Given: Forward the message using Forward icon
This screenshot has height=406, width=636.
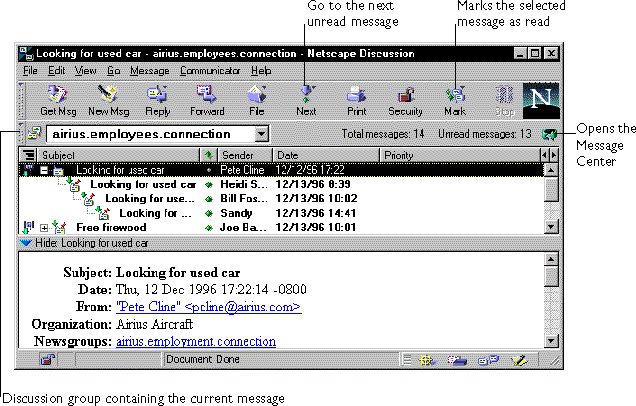Looking at the screenshot, I should click(207, 100).
